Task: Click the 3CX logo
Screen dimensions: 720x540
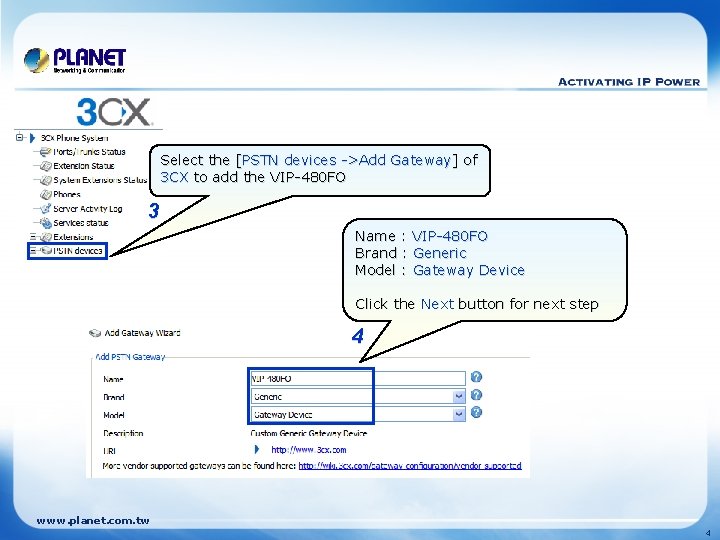Action: click(113, 112)
